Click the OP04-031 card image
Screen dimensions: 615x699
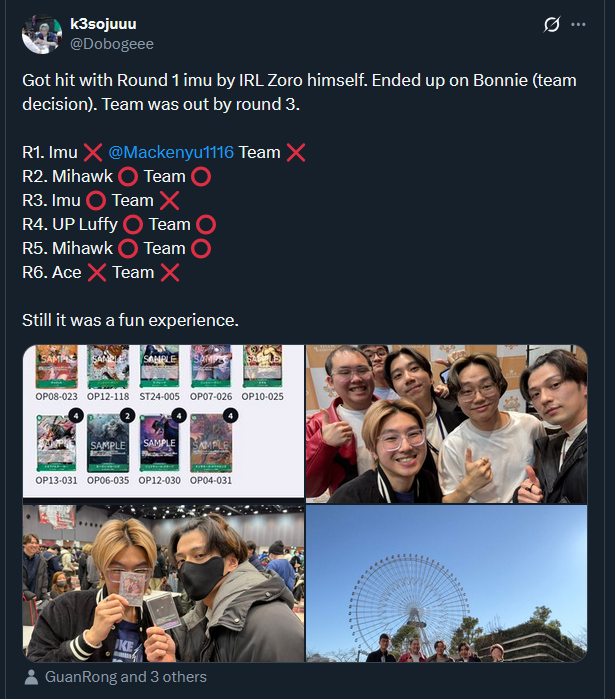pyautogui.click(x=211, y=443)
